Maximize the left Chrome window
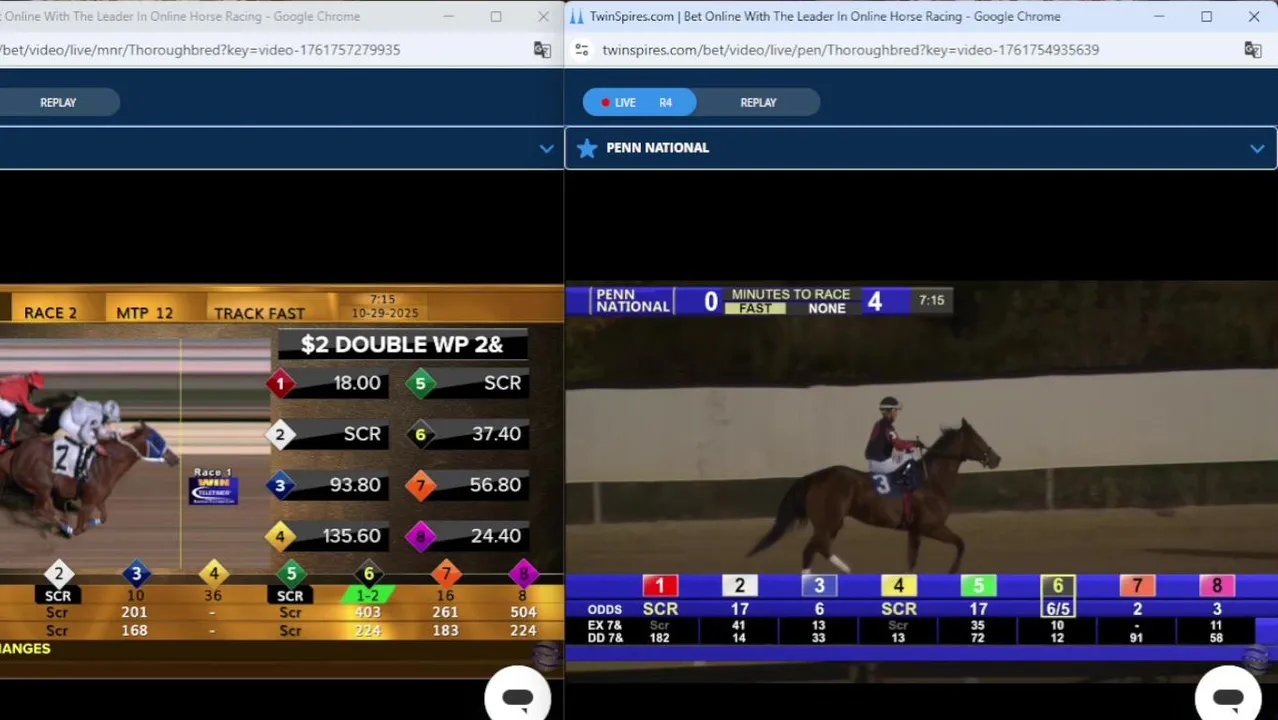This screenshot has height=720, width=1278. pos(495,16)
